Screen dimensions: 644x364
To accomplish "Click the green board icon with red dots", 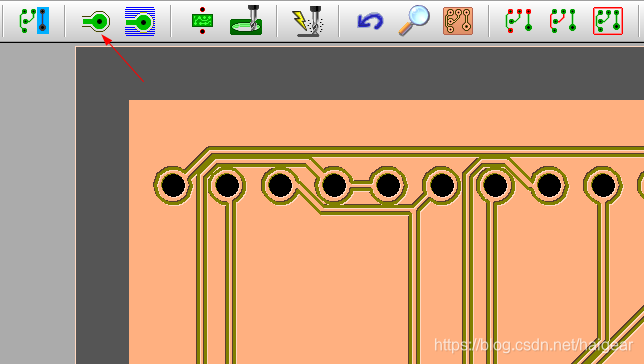I will pos(202,21).
